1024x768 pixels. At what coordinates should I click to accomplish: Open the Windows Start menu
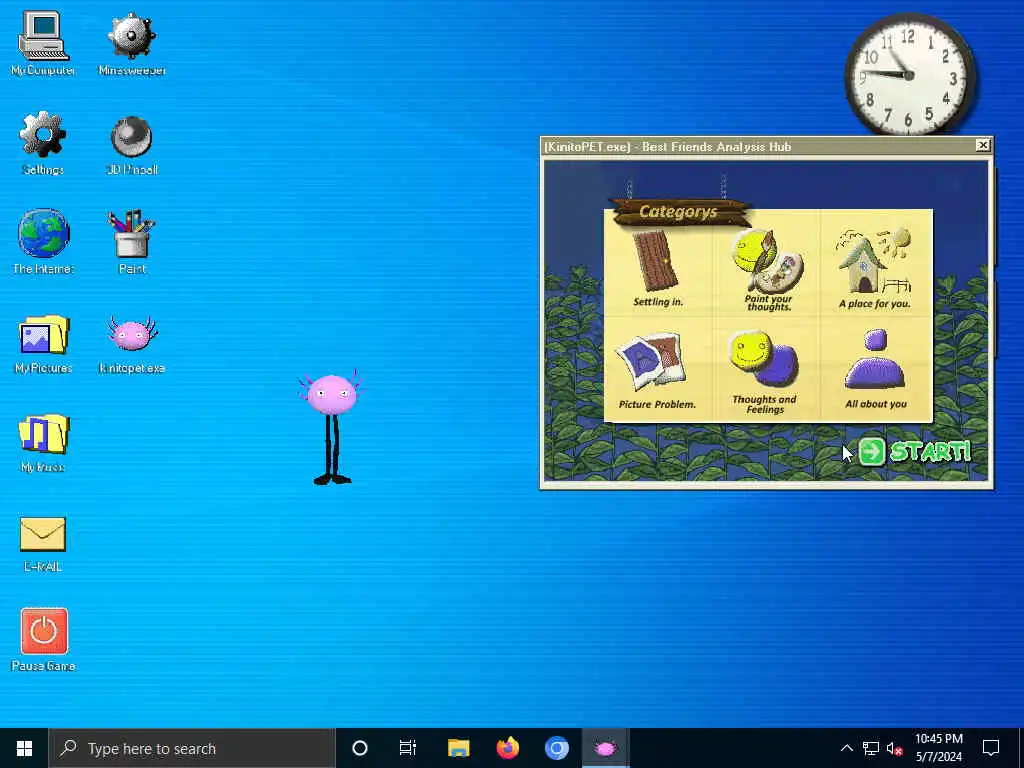point(24,748)
